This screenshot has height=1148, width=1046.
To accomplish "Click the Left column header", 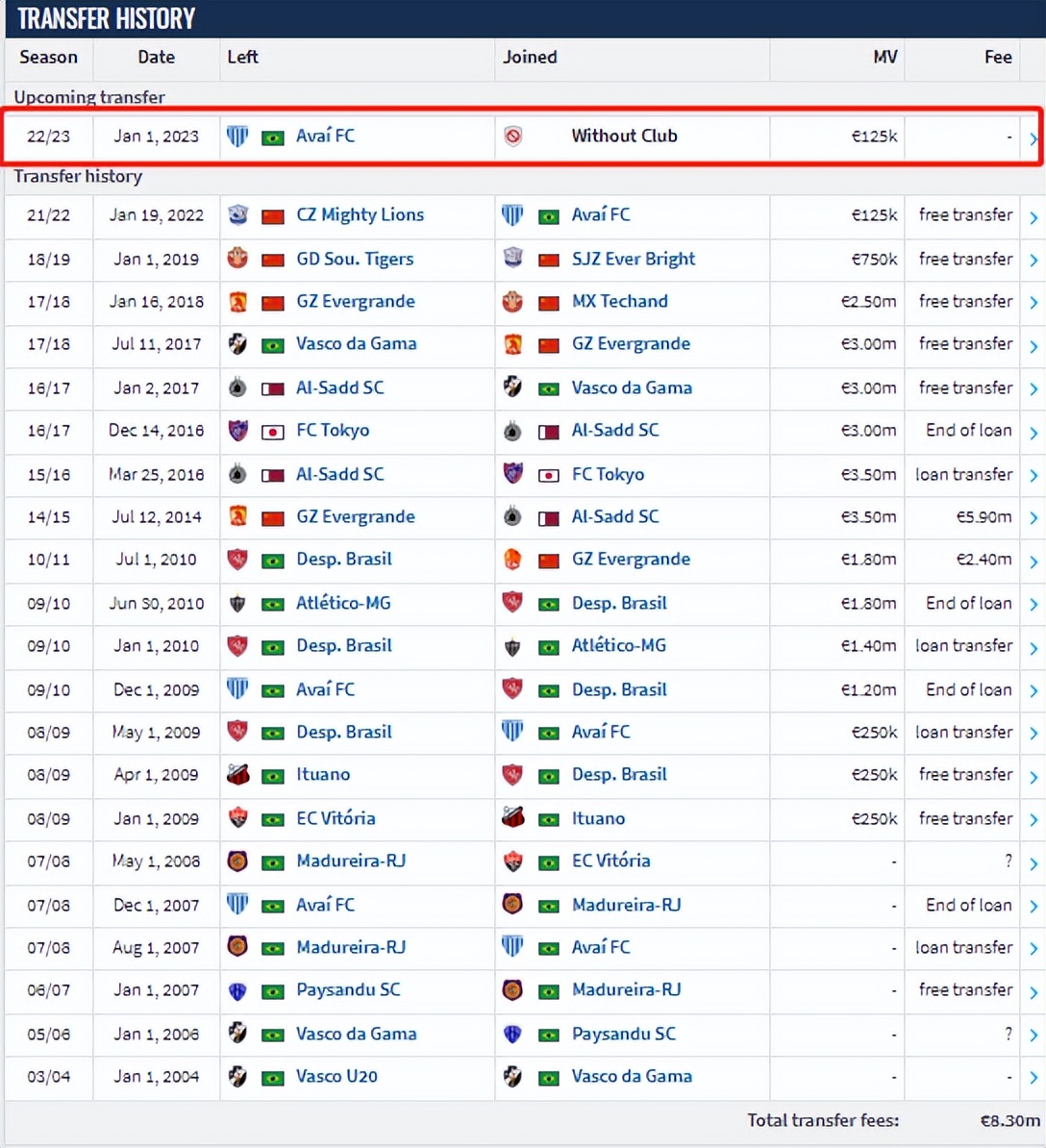I will point(242,57).
